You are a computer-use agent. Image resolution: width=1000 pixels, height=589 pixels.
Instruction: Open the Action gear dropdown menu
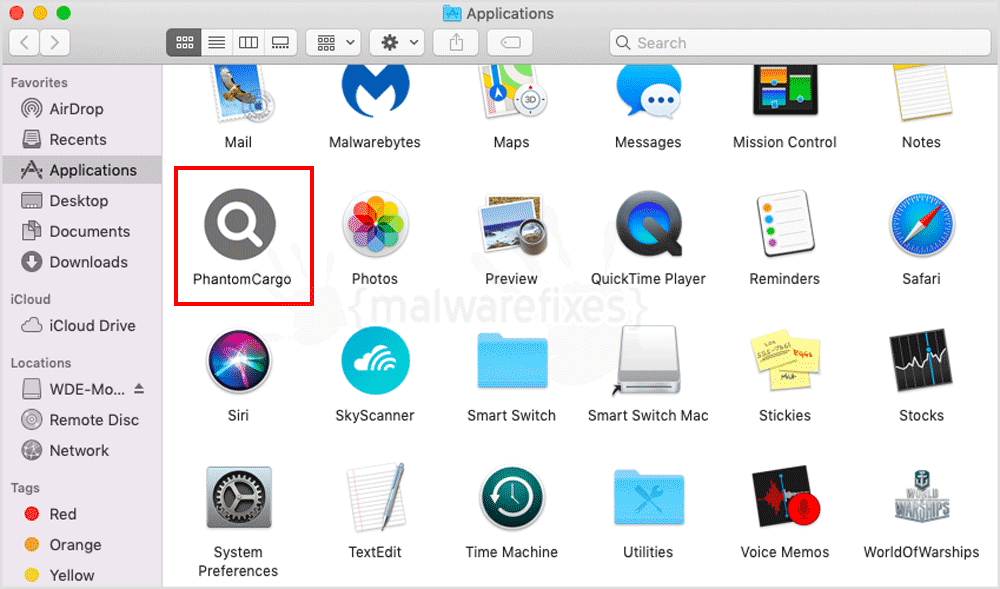click(x=397, y=43)
